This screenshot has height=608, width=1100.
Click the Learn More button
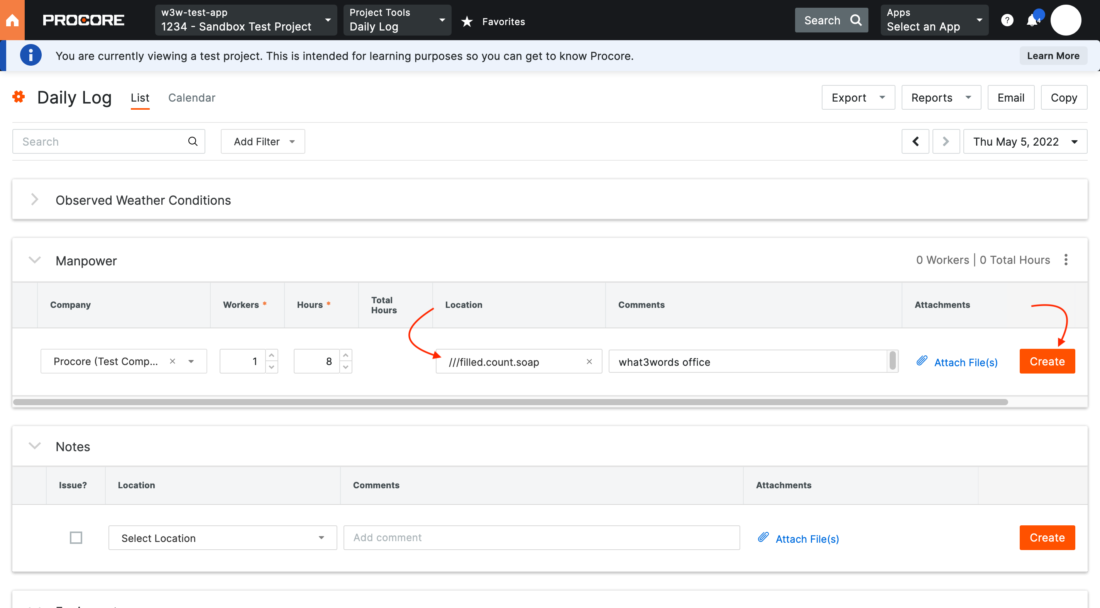(x=1053, y=56)
